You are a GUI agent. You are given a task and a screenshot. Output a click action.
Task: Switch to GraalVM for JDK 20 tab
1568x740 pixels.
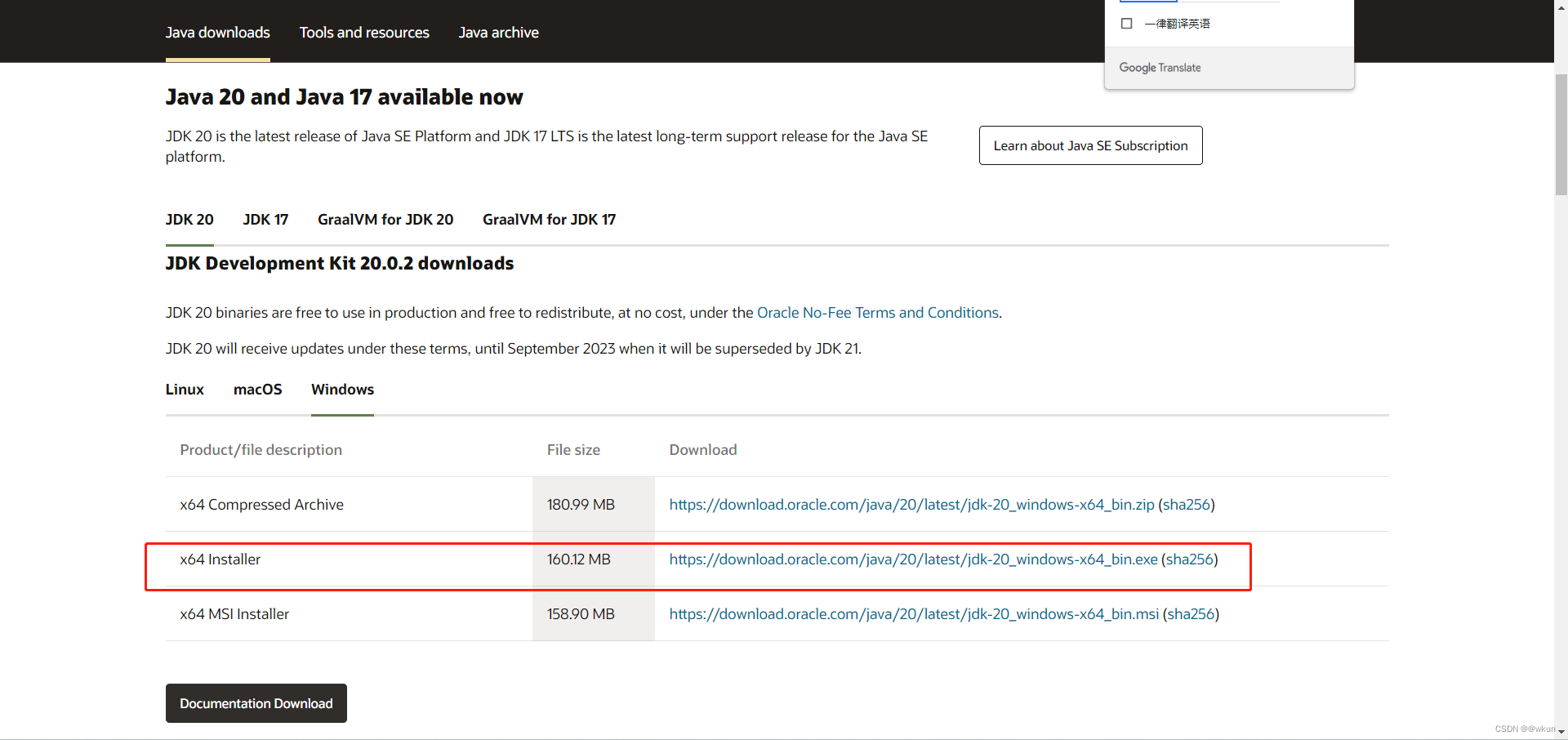385,220
